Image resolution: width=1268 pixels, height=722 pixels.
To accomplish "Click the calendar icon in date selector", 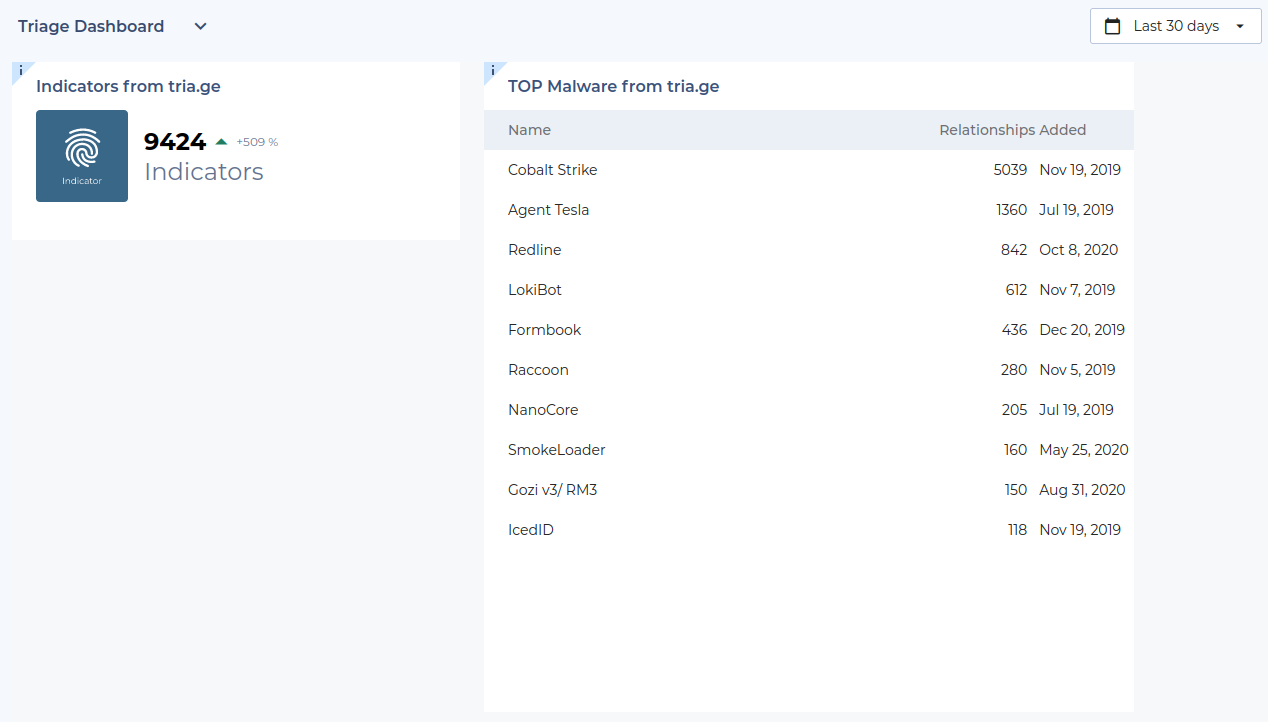I will [1112, 26].
